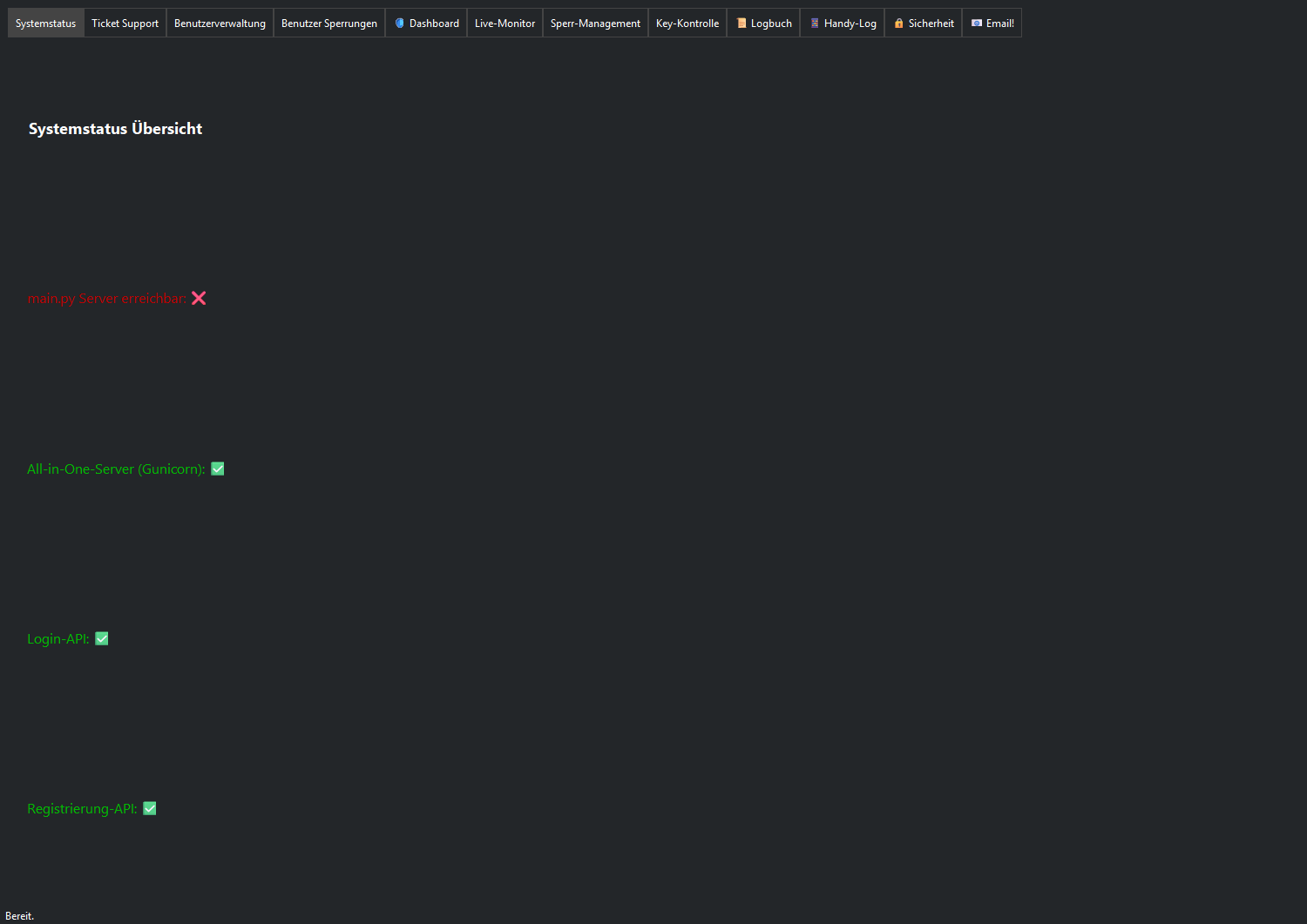Switch to the Ticket Support tab
This screenshot has width=1307, height=924.
click(x=125, y=23)
